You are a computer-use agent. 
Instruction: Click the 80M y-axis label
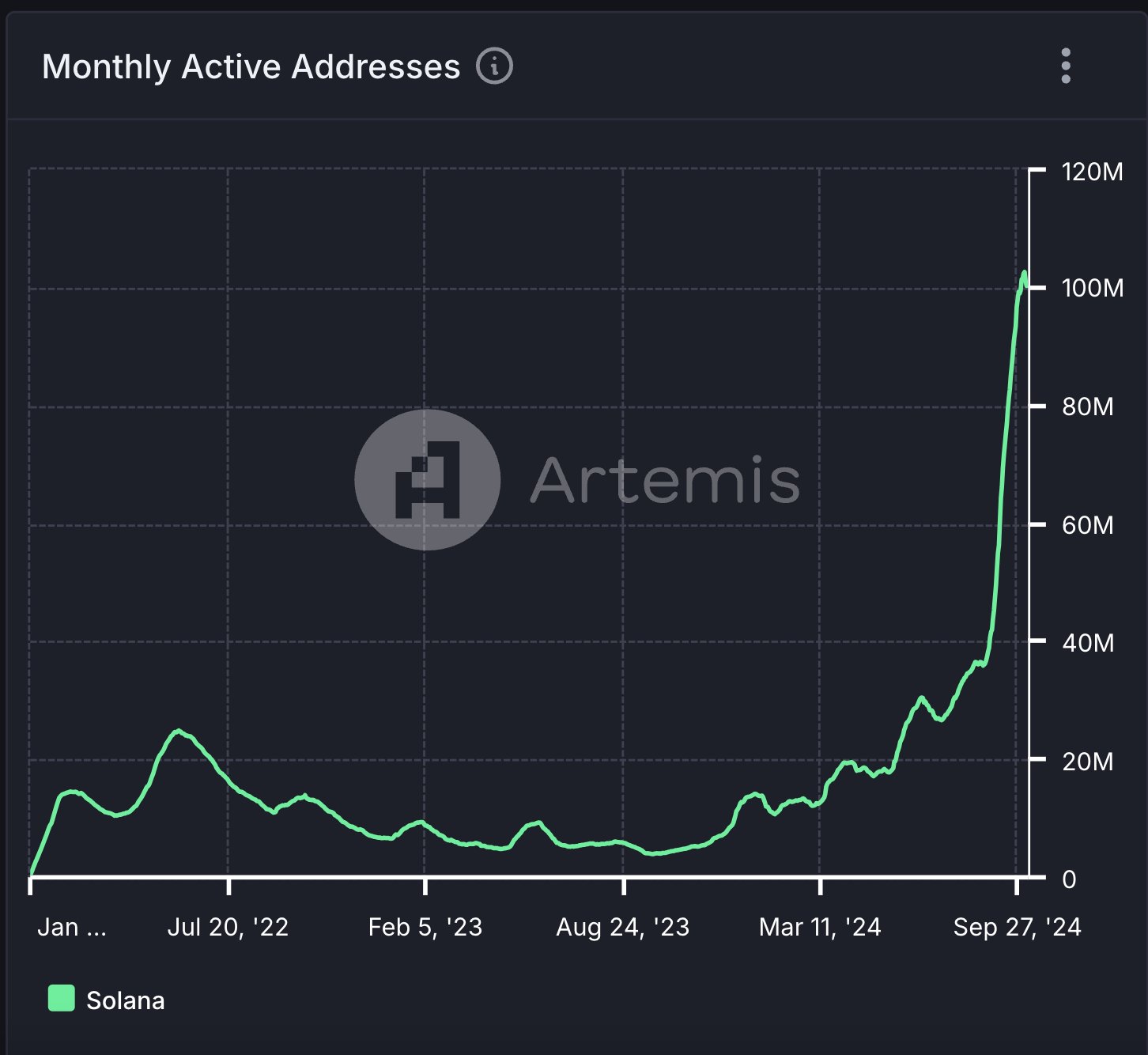(x=1088, y=406)
